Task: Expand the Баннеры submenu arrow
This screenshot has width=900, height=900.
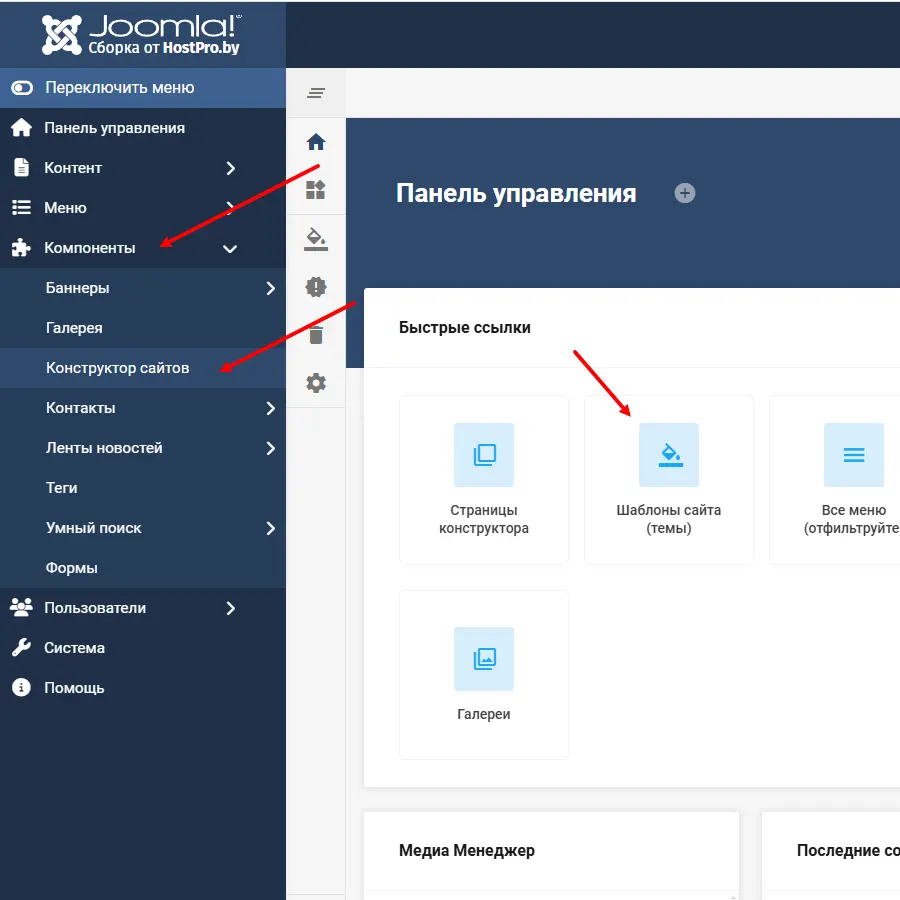Action: pyautogui.click(x=270, y=288)
